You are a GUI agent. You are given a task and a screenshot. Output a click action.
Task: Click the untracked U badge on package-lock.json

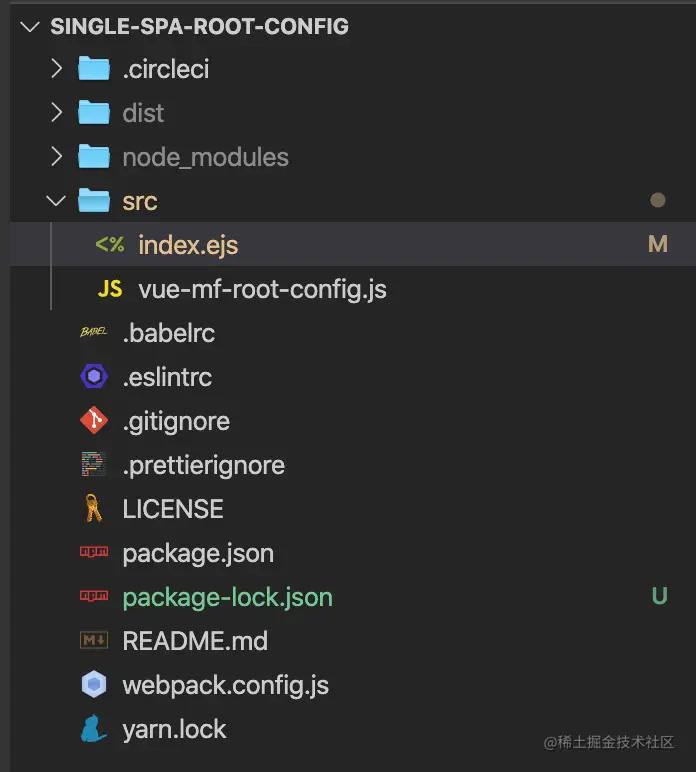(659, 597)
